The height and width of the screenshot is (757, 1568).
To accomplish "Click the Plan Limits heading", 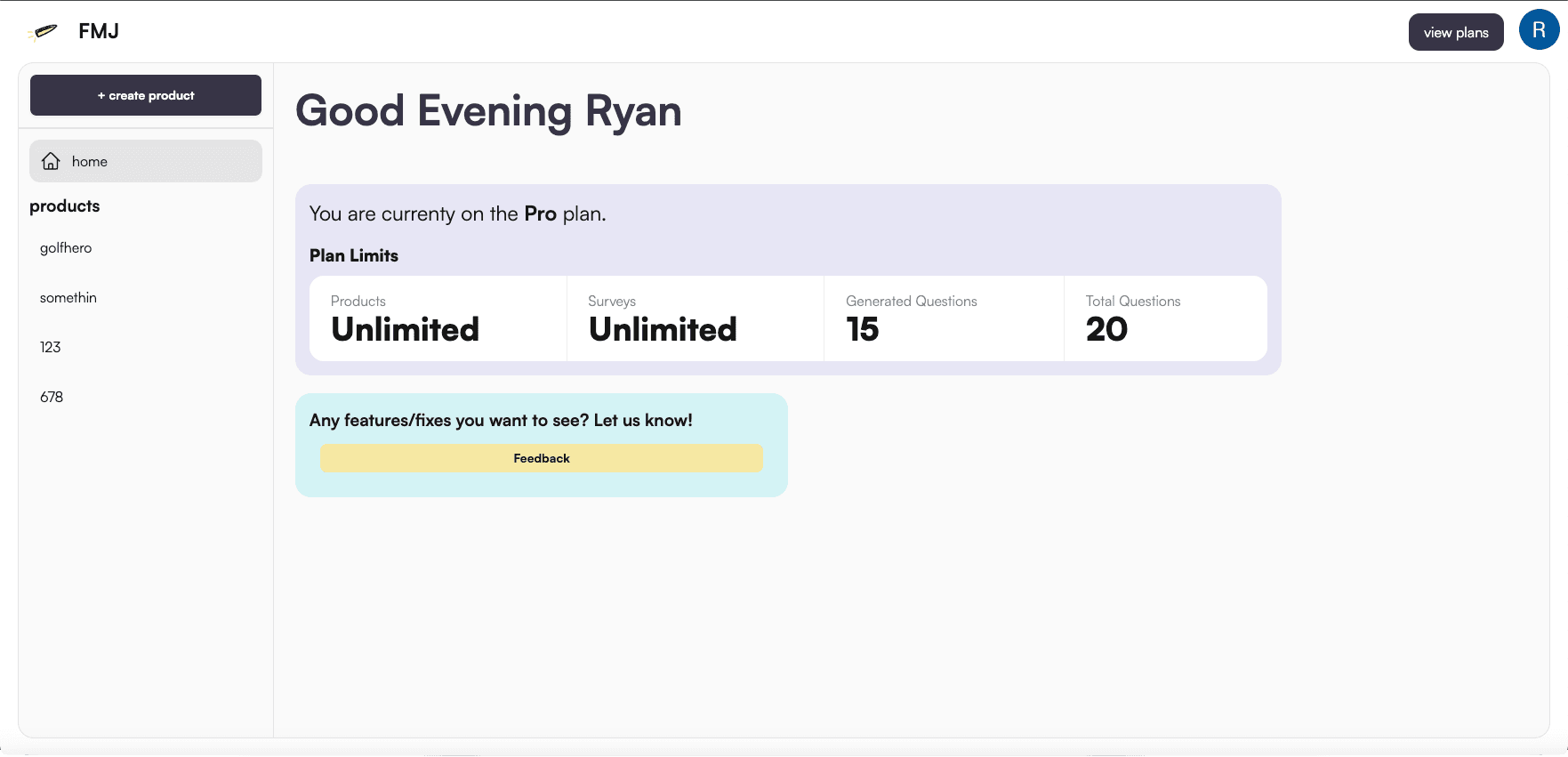I will [x=354, y=256].
